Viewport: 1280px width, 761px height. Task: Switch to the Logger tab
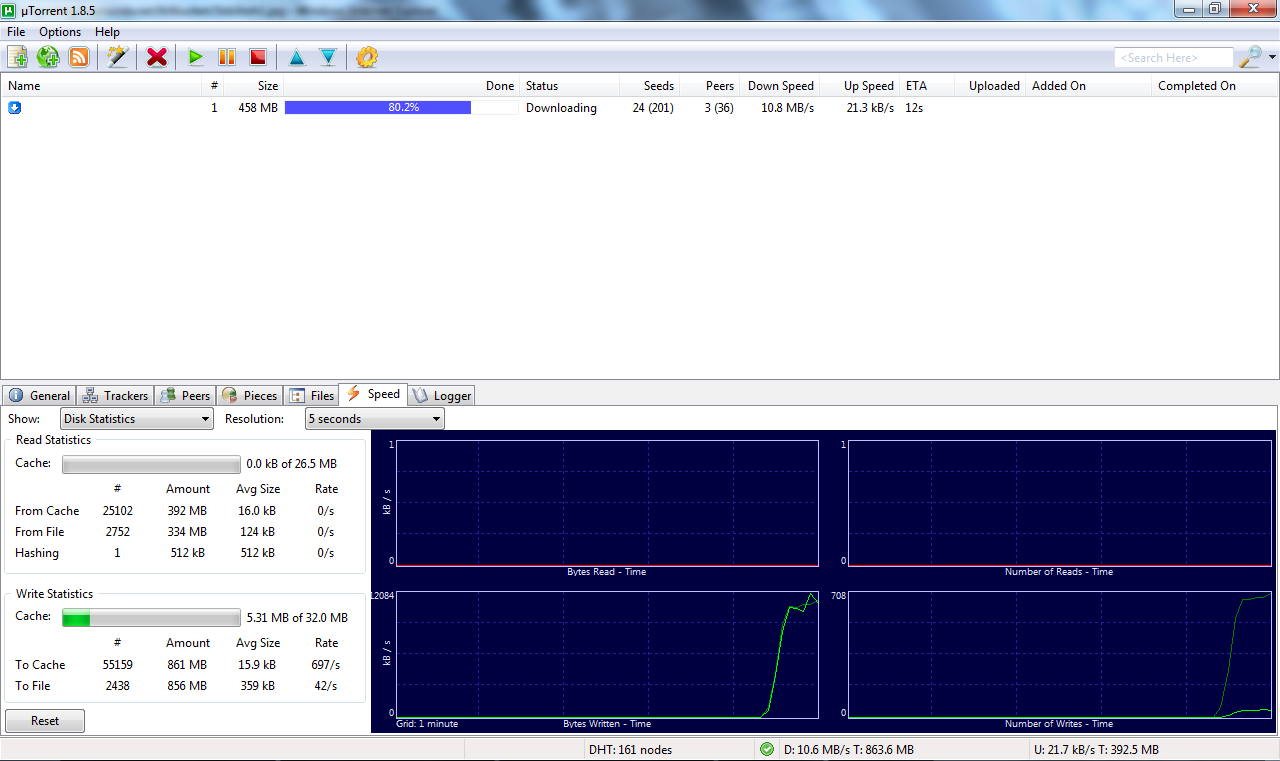[x=441, y=395]
